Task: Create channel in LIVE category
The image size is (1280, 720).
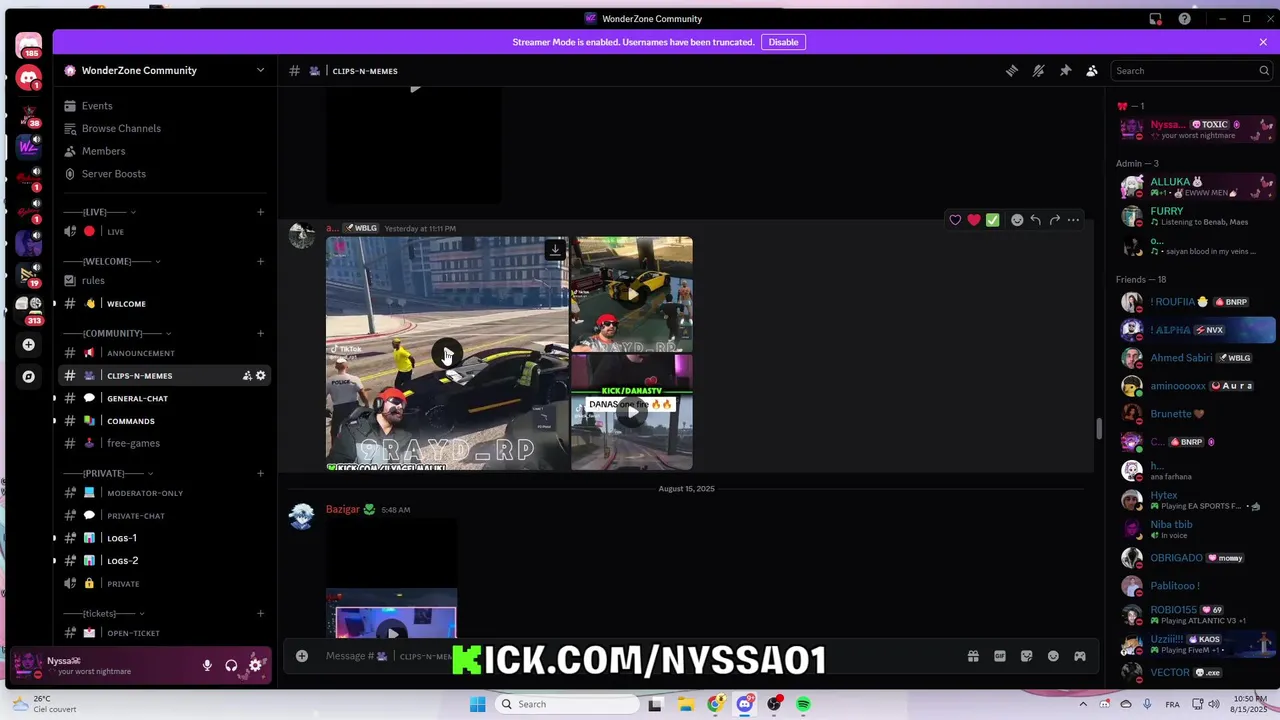Action: coord(260,212)
